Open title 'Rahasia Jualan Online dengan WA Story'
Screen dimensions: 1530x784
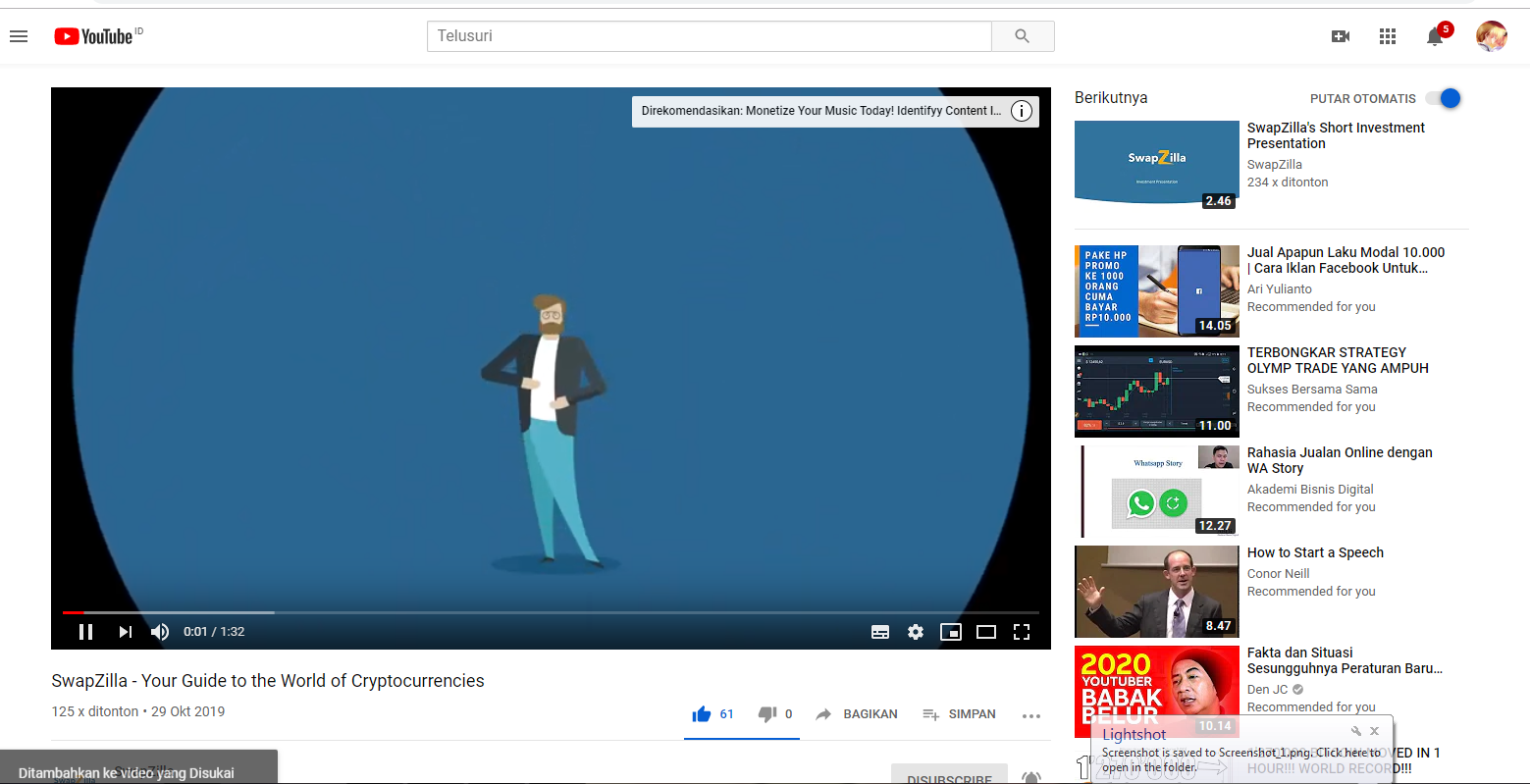1340,460
